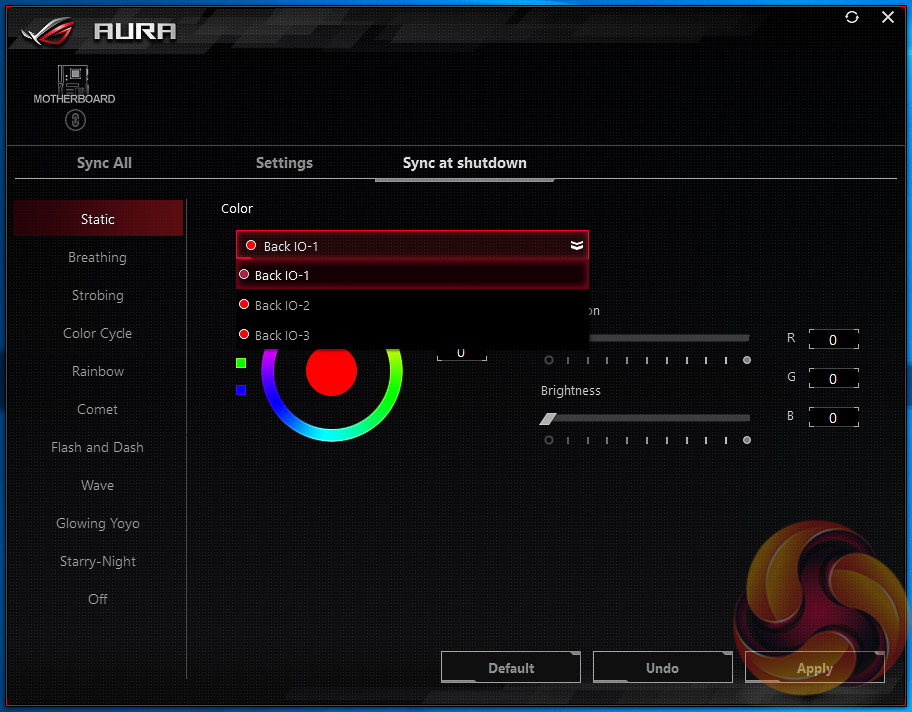Close the Aura window

click(888, 17)
